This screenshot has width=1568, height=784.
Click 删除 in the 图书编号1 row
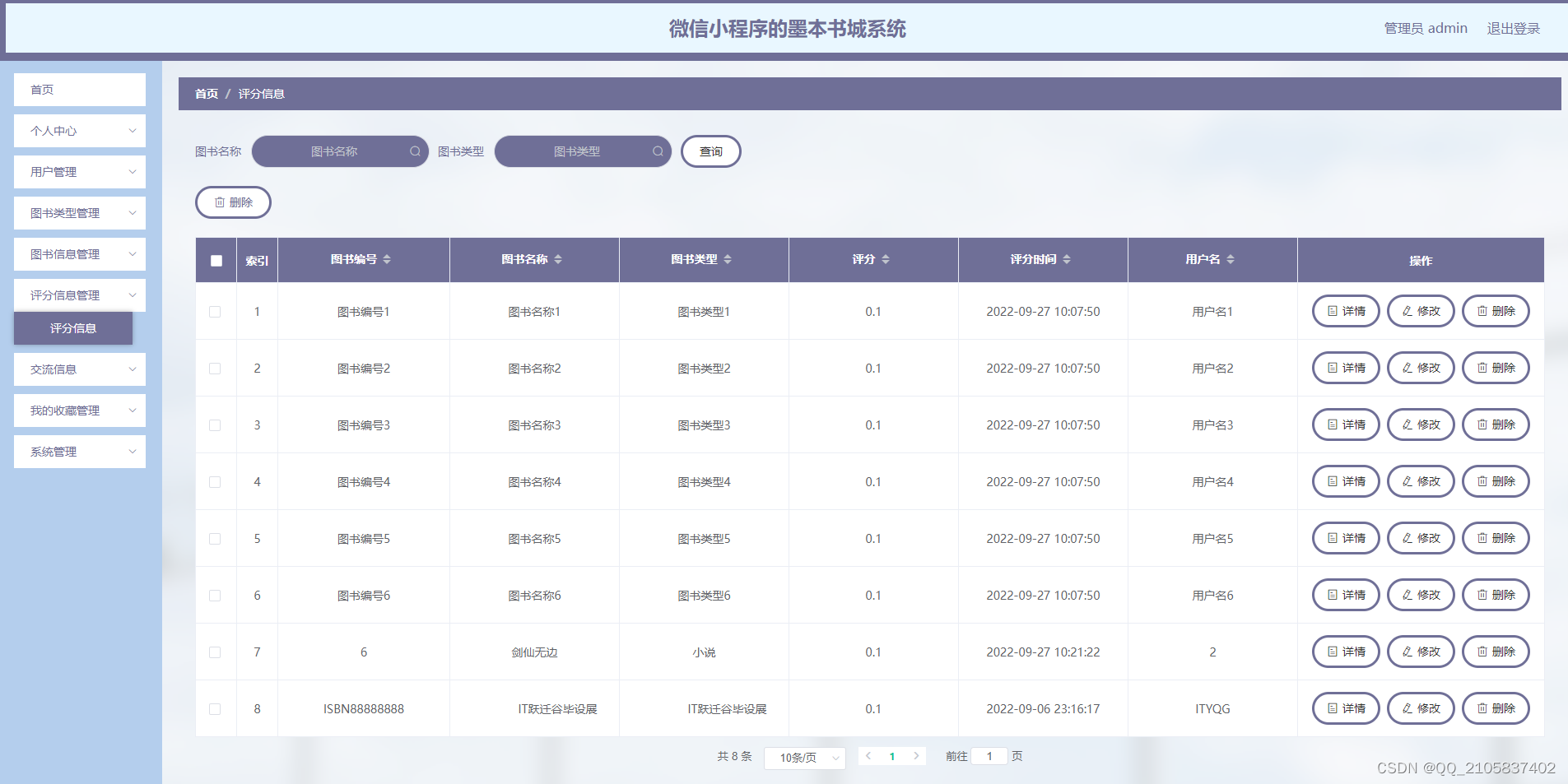pos(1496,311)
